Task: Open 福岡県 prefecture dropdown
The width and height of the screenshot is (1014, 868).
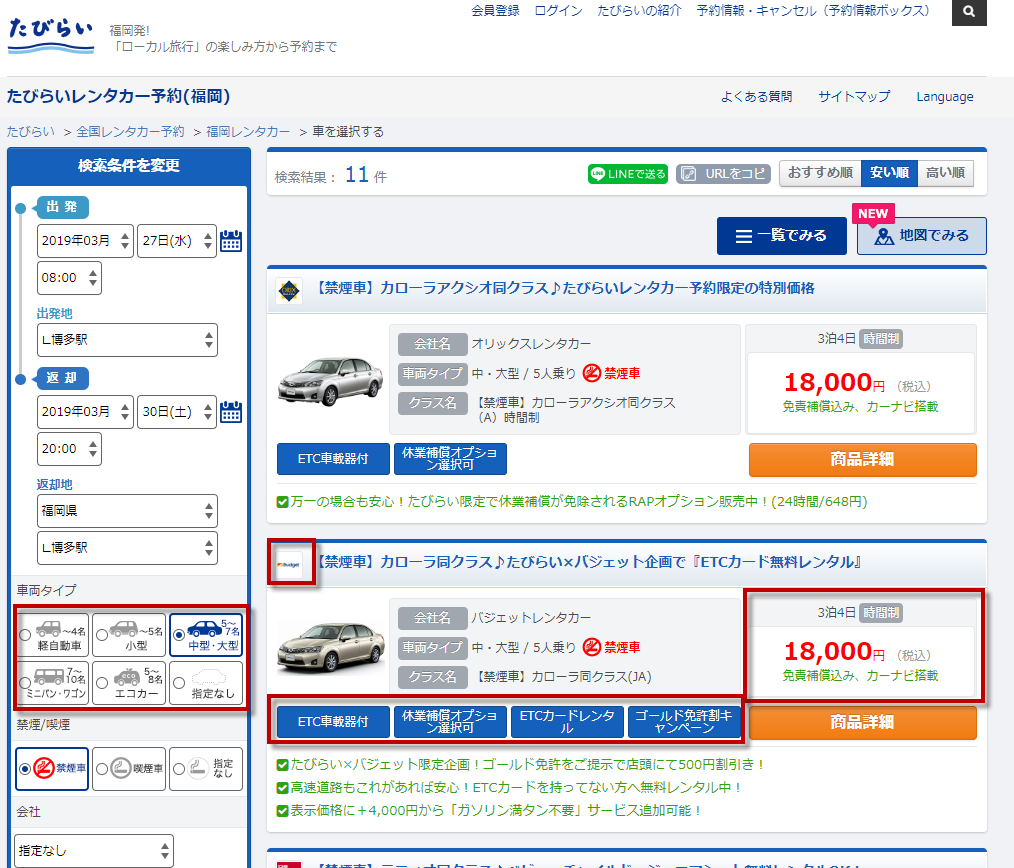Action: 127,511
